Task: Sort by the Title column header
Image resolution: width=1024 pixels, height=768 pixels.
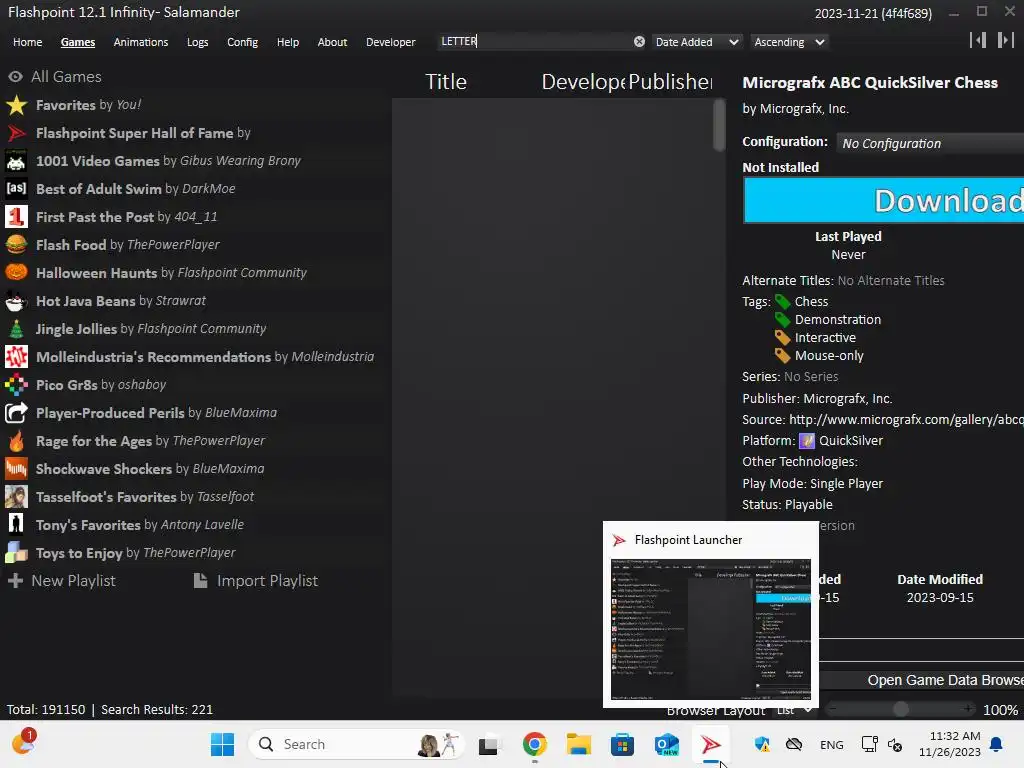Action: (446, 82)
